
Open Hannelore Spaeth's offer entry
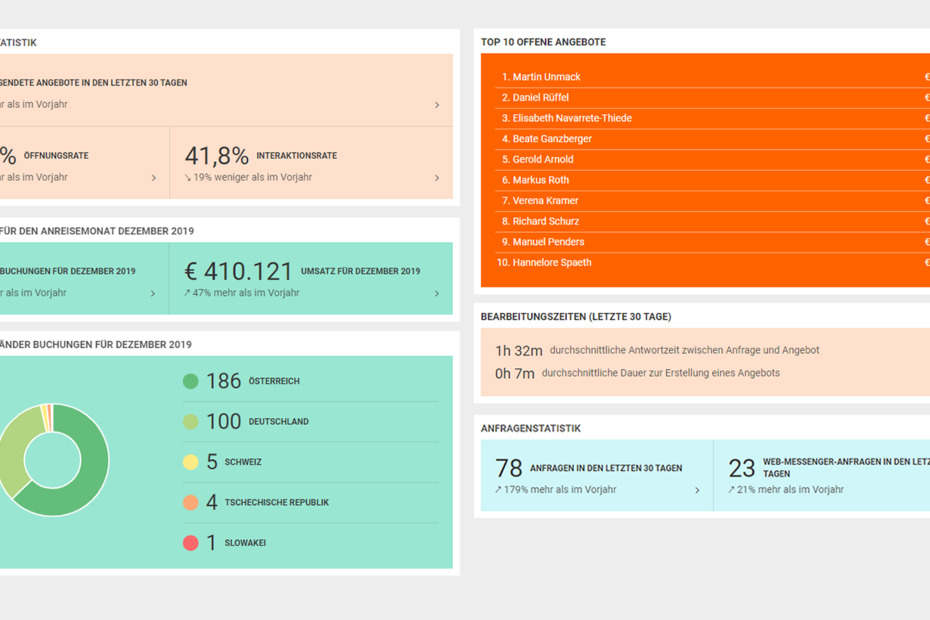click(x=551, y=262)
